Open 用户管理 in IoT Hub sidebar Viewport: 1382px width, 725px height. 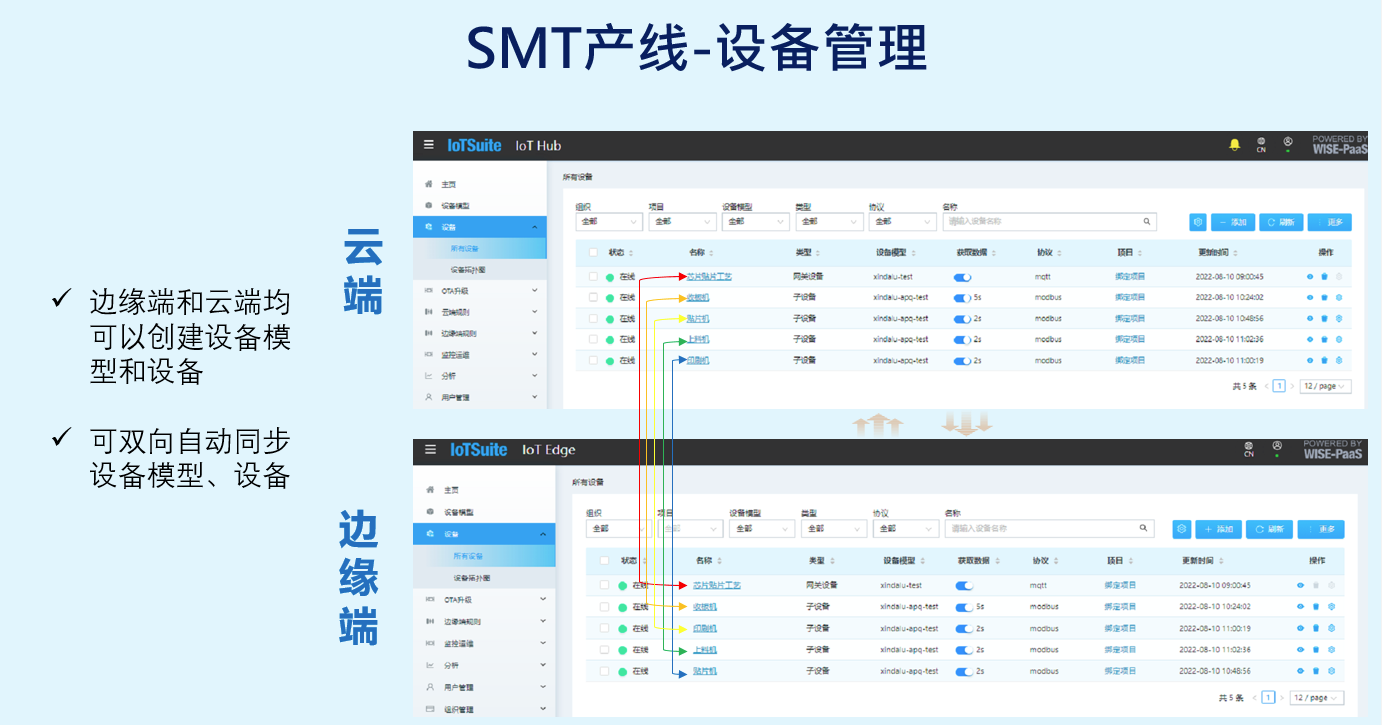tap(482, 397)
